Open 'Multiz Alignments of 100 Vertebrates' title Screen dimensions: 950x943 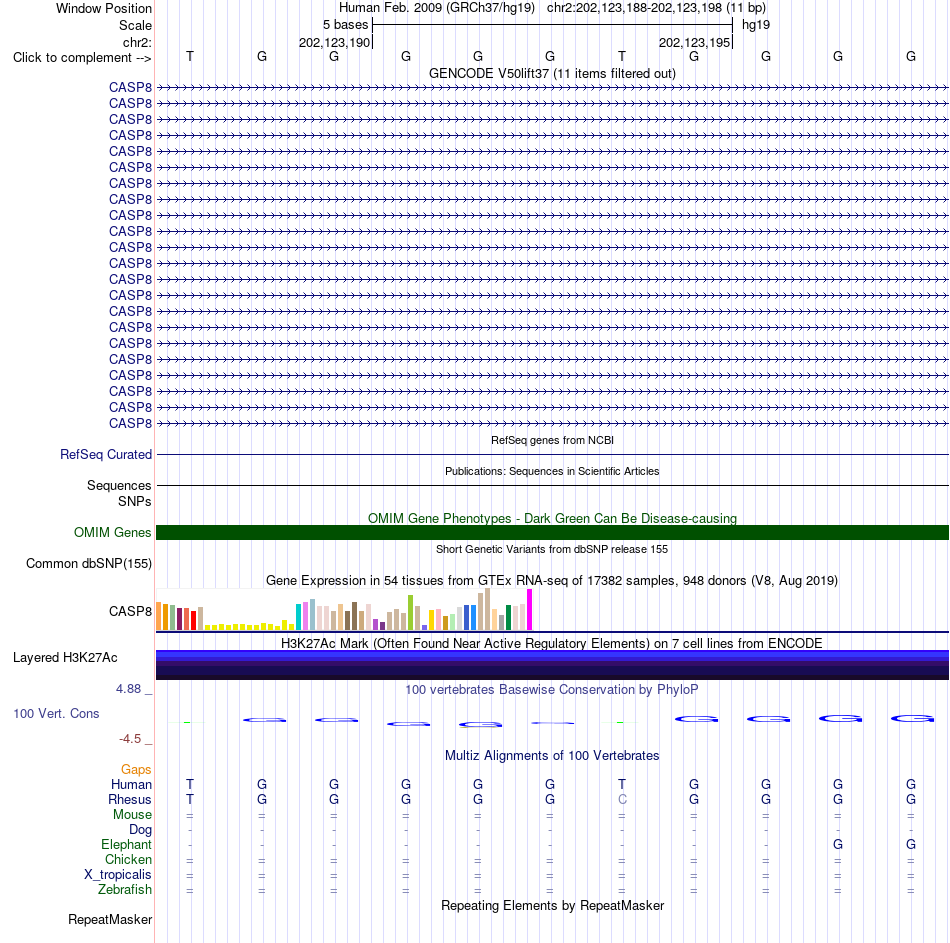click(552, 755)
